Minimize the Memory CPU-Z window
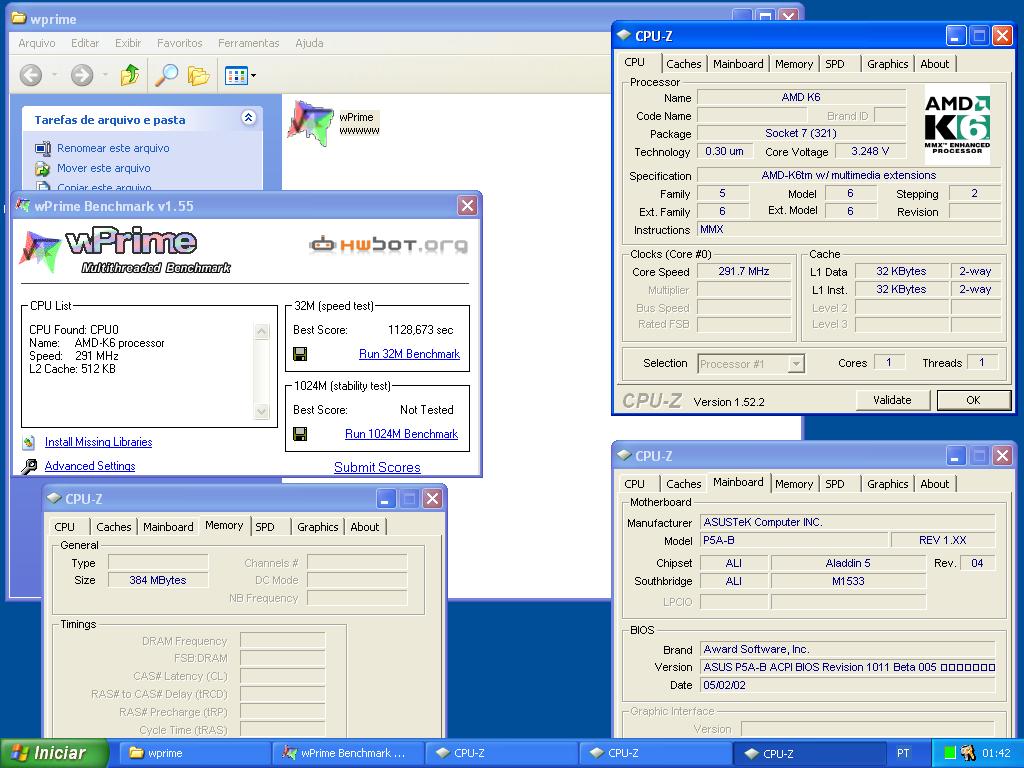1024x768 pixels. point(385,499)
